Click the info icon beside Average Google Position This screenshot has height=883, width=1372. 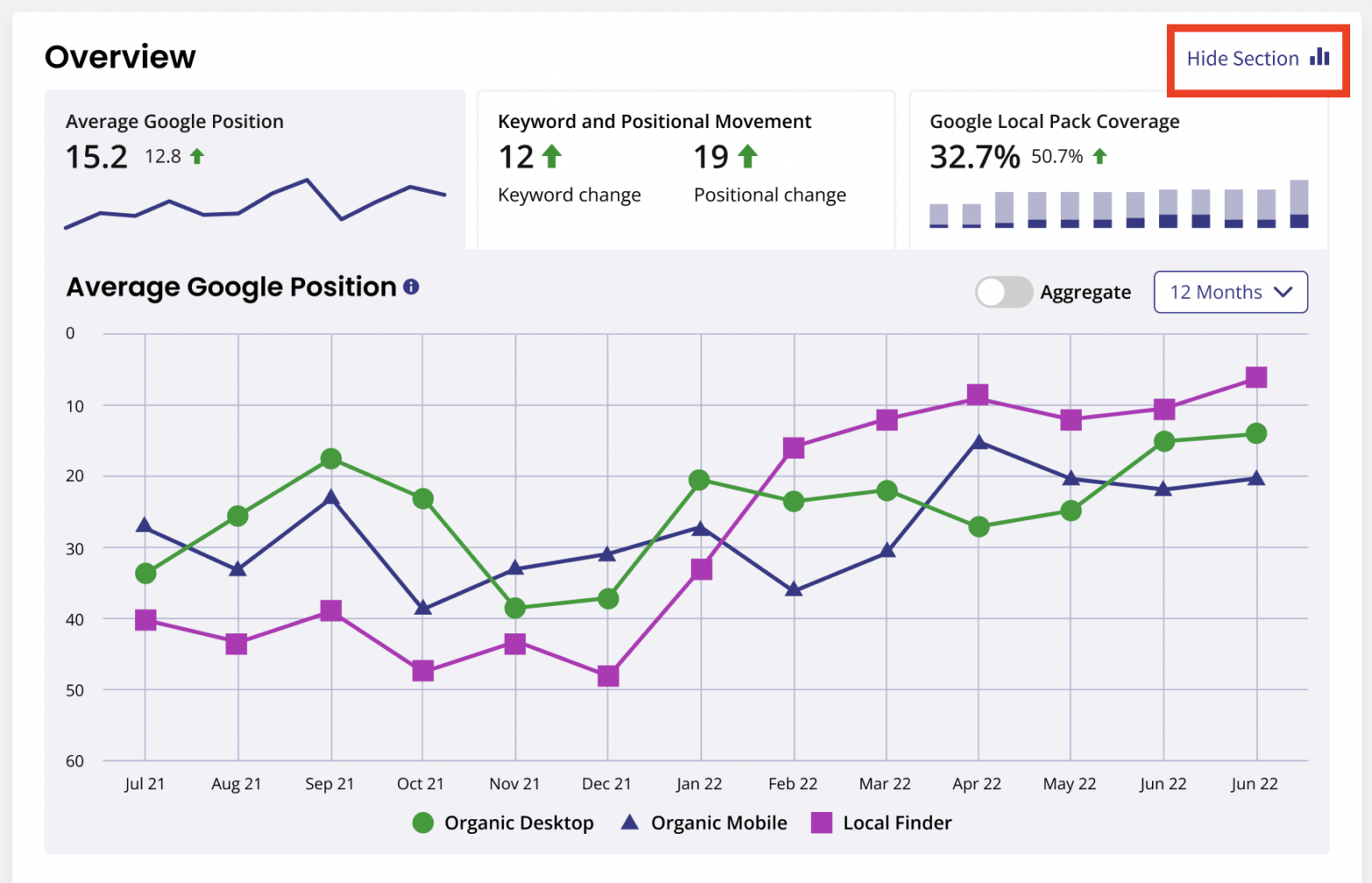pyautogui.click(x=411, y=286)
